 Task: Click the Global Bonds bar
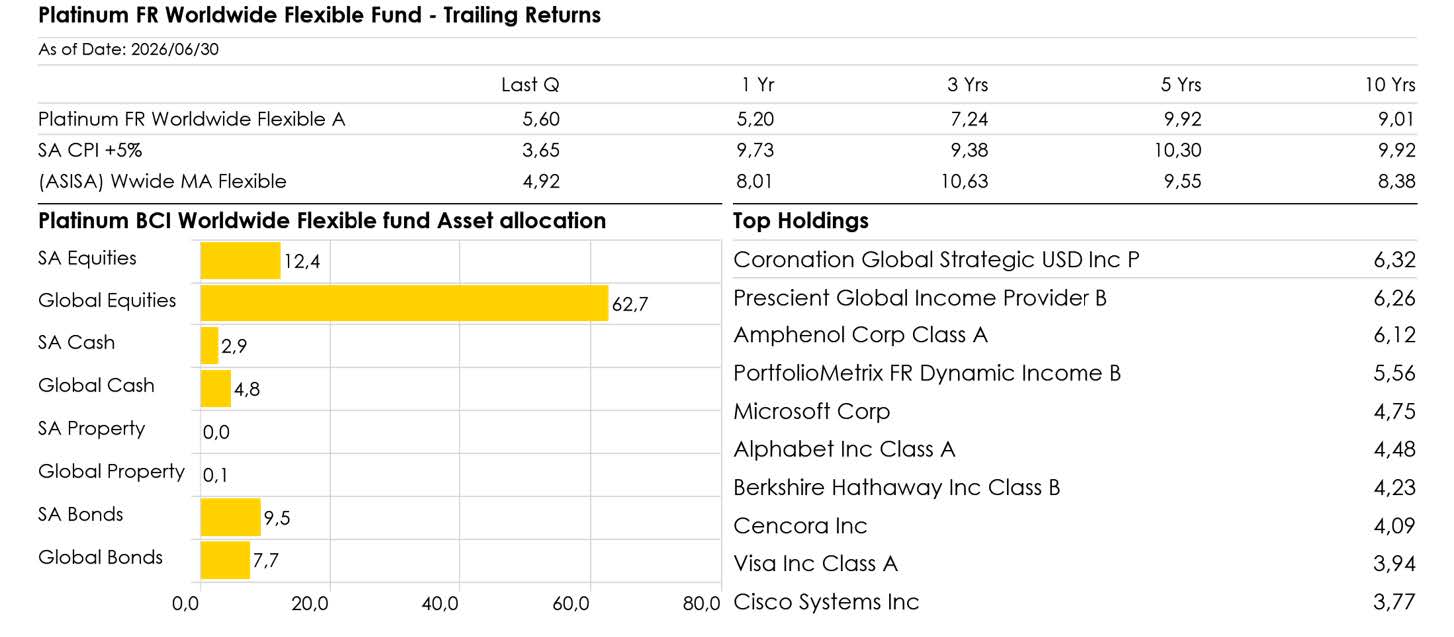225,560
